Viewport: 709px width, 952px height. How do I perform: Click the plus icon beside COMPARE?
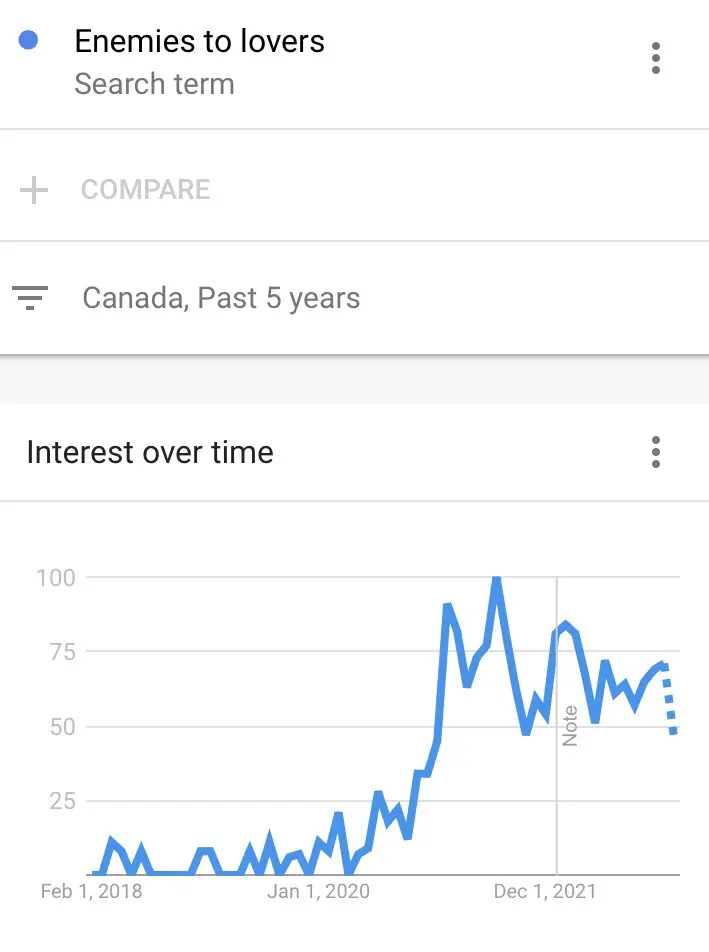34,190
